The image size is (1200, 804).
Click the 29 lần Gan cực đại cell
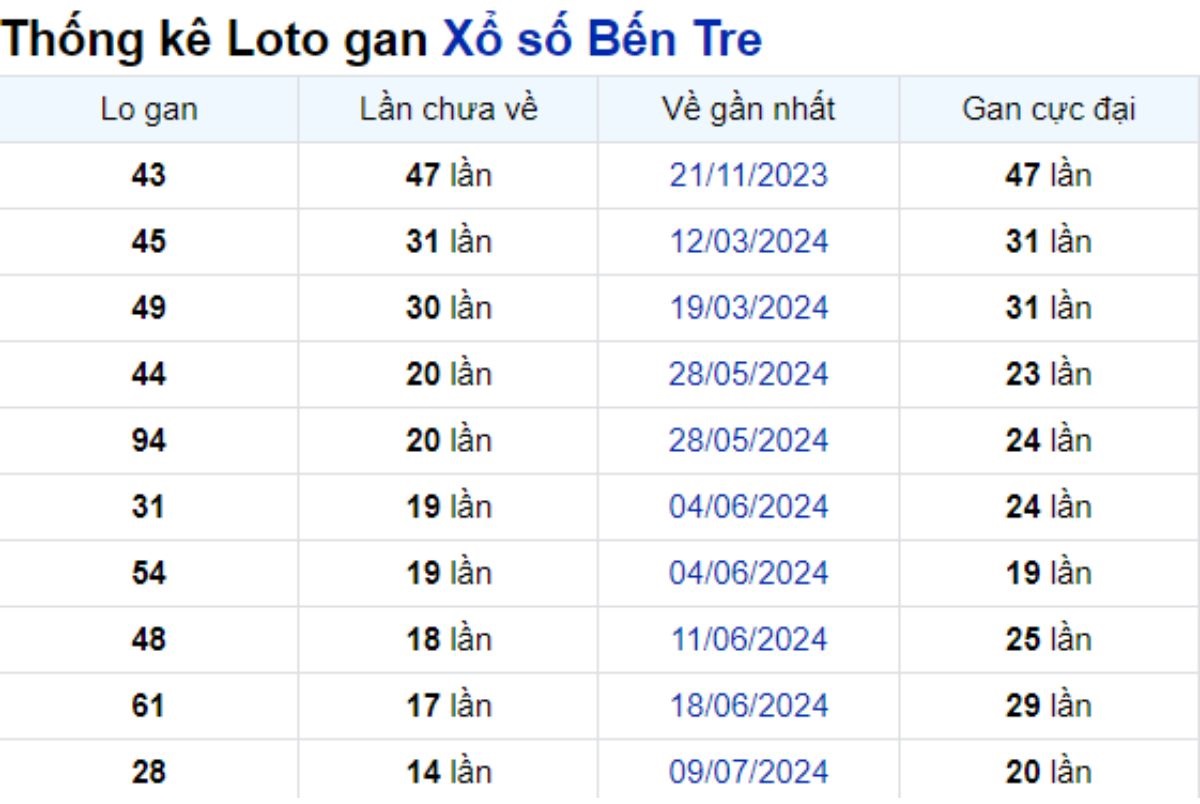1049,705
